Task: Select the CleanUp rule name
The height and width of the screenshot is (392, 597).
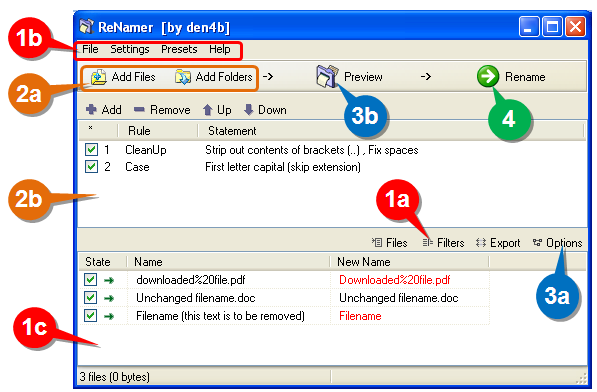Action: point(145,150)
